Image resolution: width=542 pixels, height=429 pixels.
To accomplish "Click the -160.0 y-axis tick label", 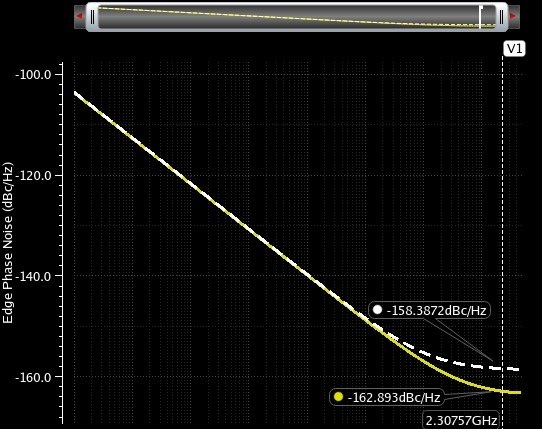I will click(x=33, y=377).
